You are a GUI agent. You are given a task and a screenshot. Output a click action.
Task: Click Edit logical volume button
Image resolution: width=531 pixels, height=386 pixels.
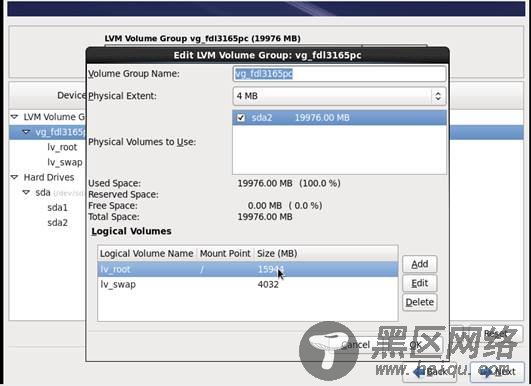[x=420, y=283]
